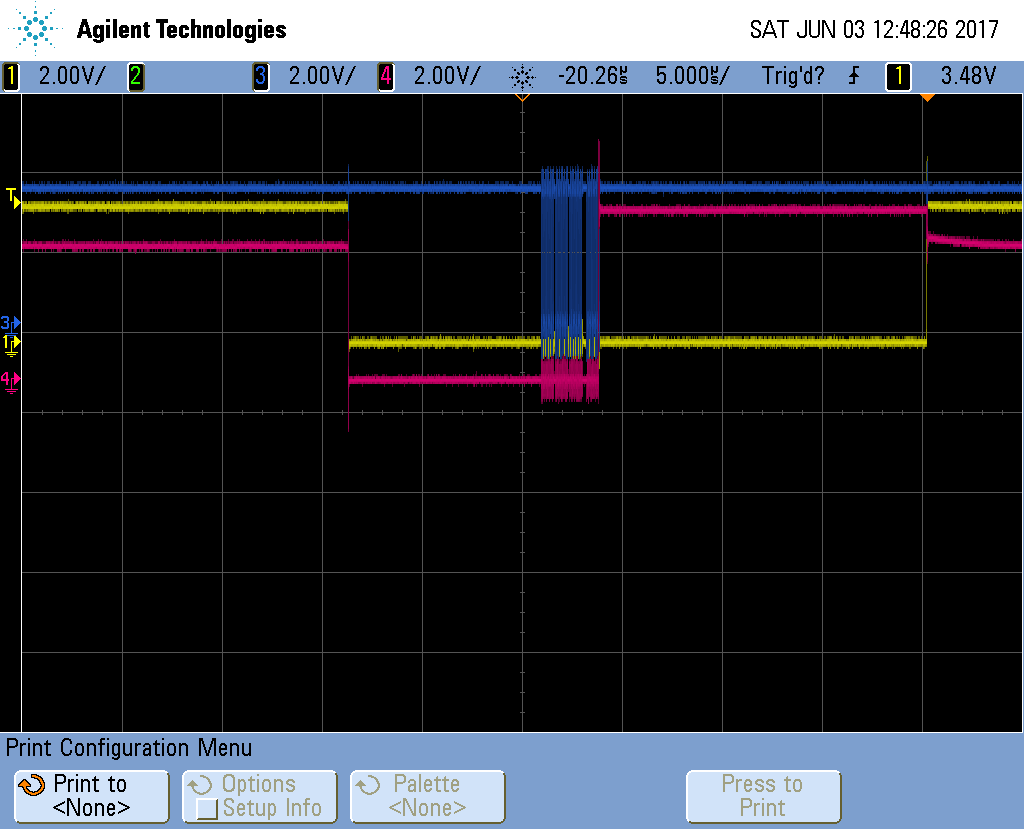This screenshot has width=1024, height=829.
Task: Open the Palette <None> selector
Action: [x=427, y=796]
